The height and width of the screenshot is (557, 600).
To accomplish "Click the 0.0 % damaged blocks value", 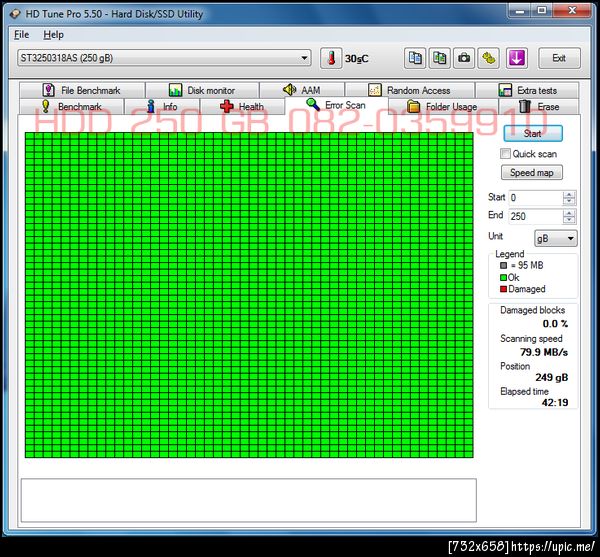I will pos(555,324).
